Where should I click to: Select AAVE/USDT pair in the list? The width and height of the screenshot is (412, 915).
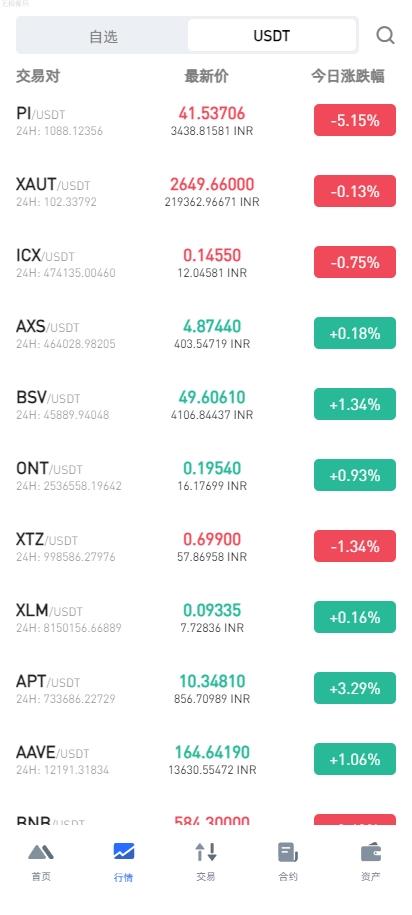tap(206, 759)
